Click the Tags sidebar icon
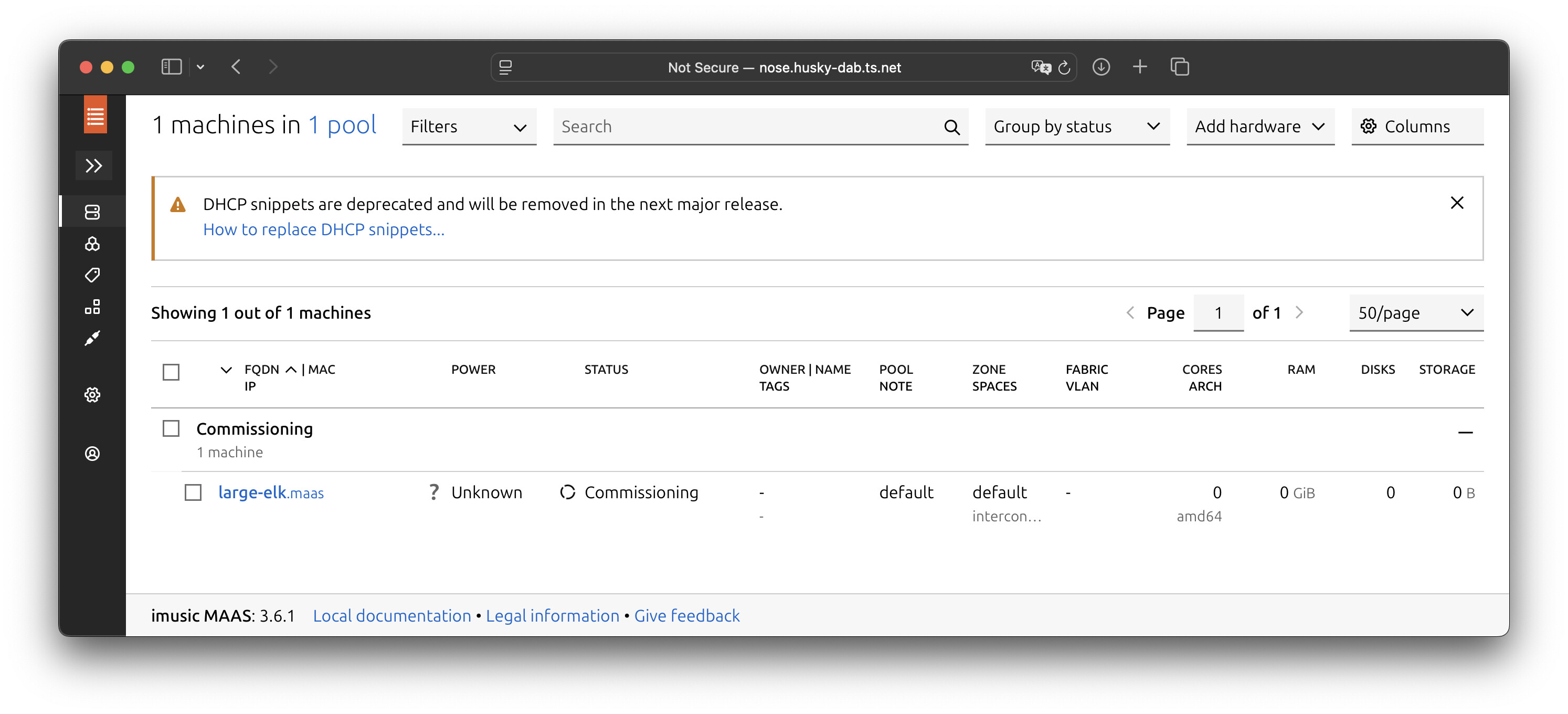The image size is (1568, 714). tap(92, 275)
